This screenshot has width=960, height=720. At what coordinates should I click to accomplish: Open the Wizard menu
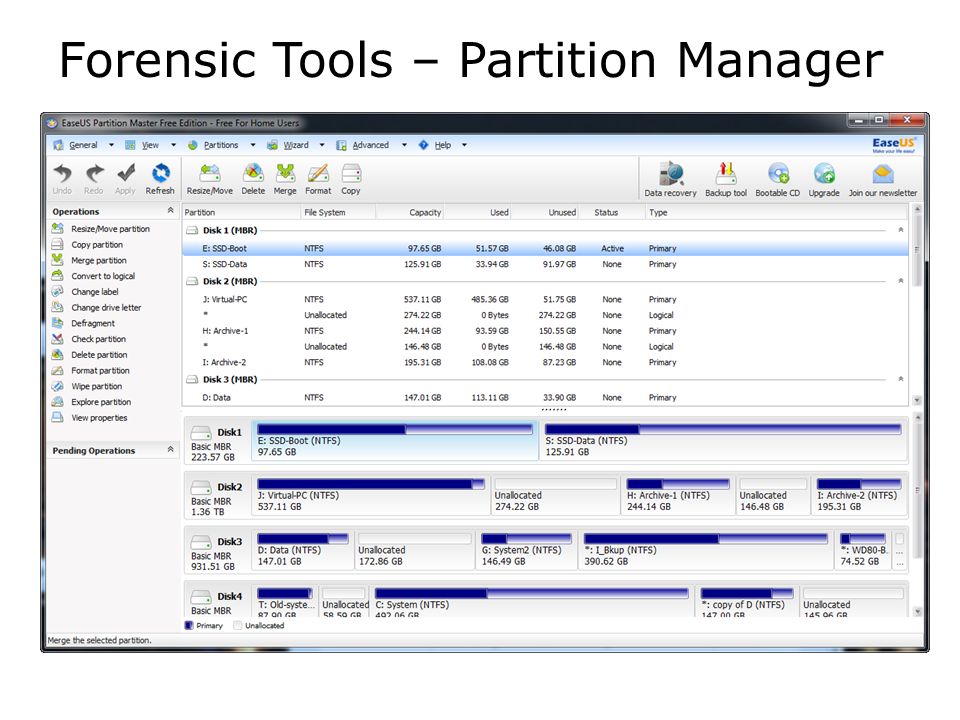(296, 145)
